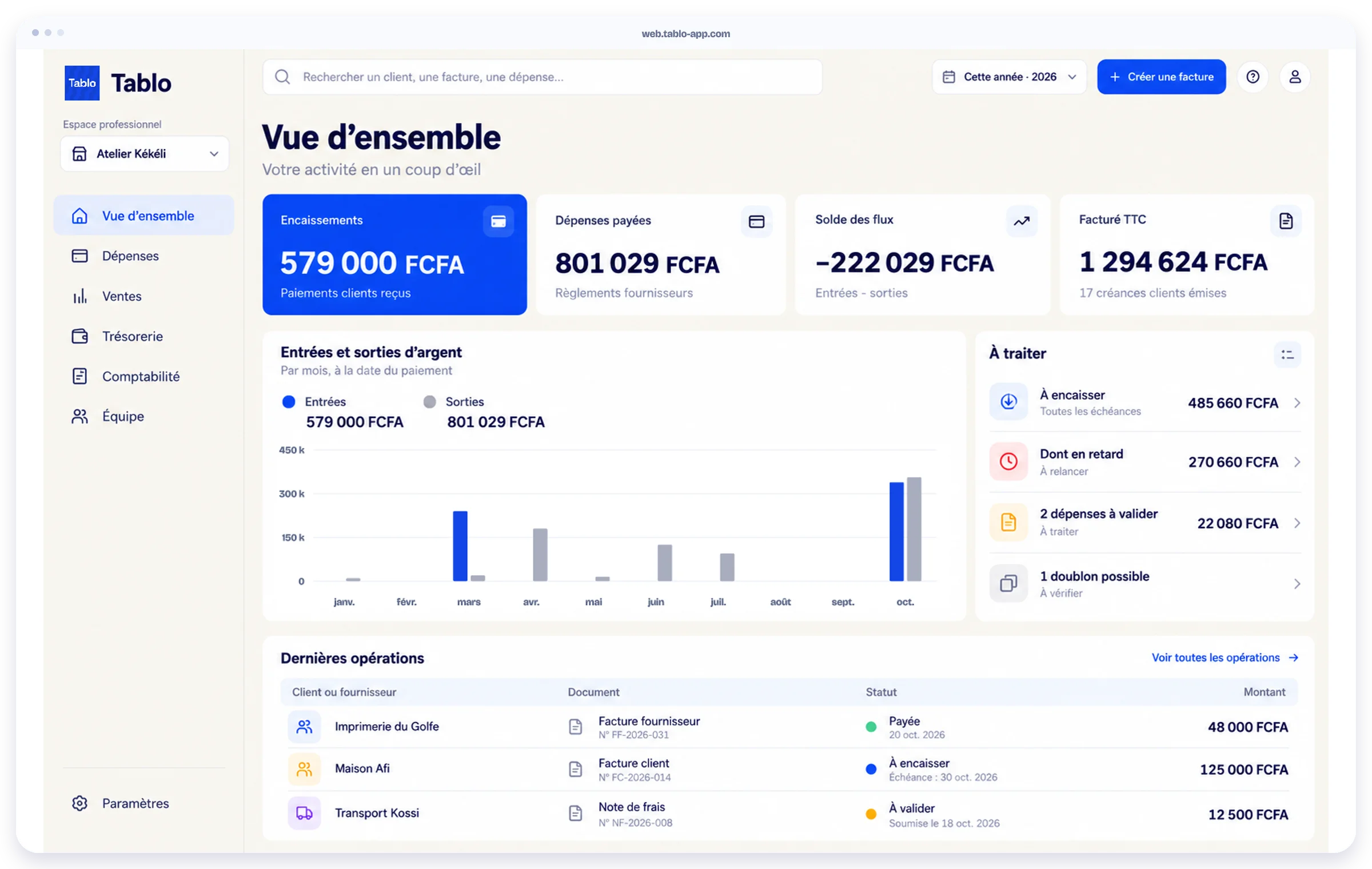Viewport: 1372px width, 869px height.
Task: Click the store icon in the Atelier Kékéli selector
Action: [x=79, y=153]
